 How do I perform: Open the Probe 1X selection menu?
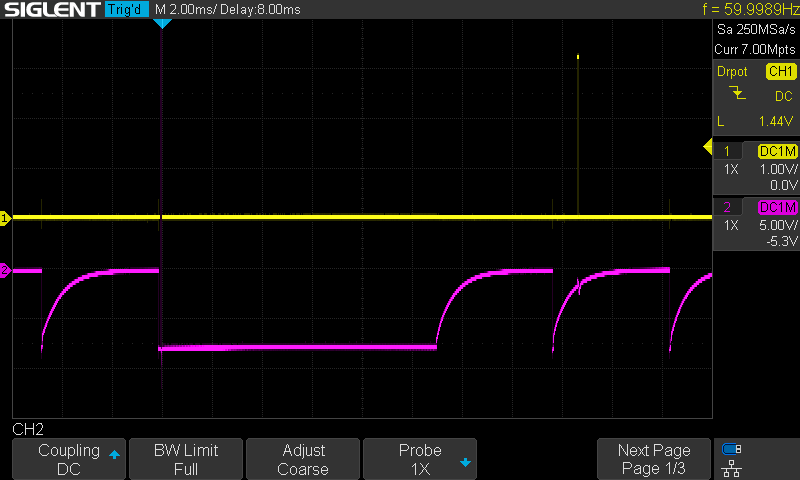(x=420, y=459)
